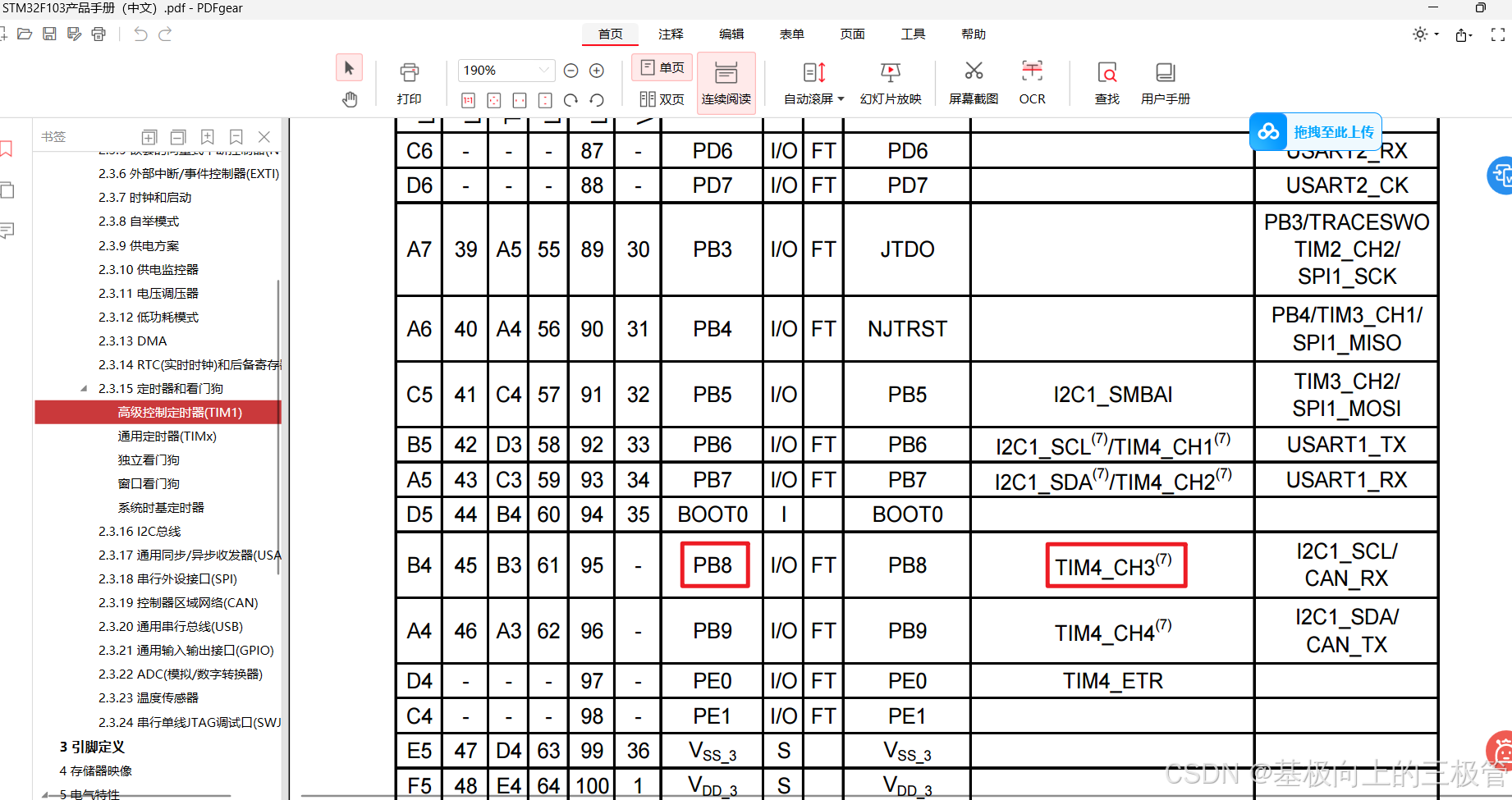
Task: Open the comments sidebar tab
Action: tap(7, 231)
